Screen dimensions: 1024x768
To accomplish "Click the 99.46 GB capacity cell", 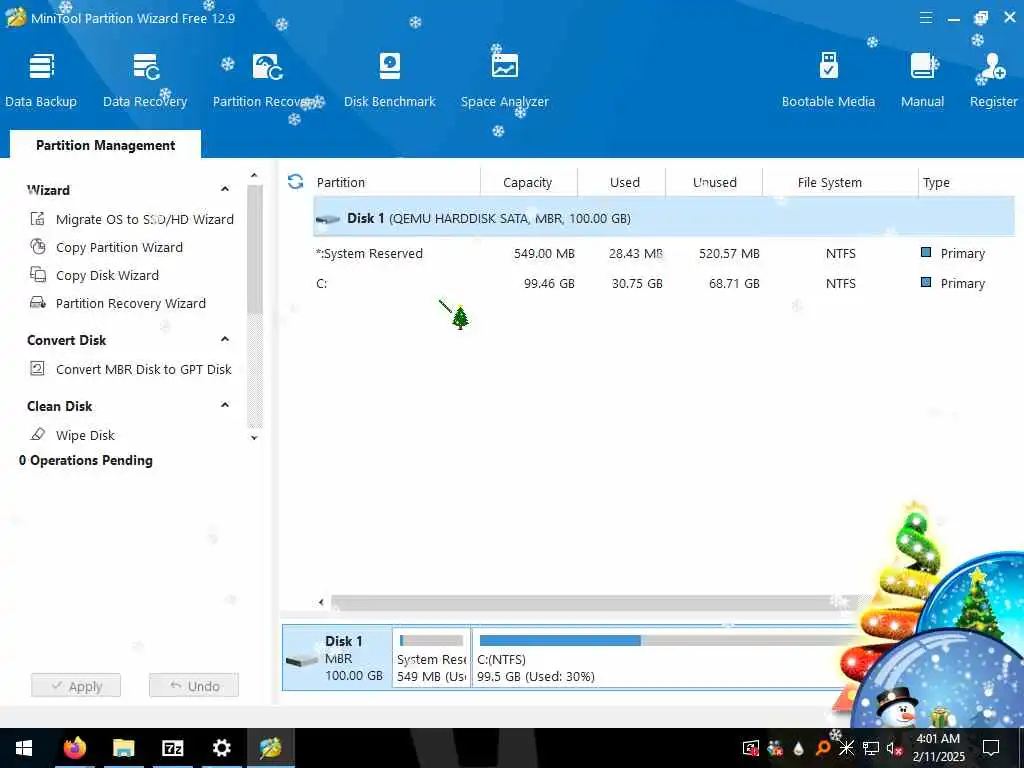I will pos(549,283).
